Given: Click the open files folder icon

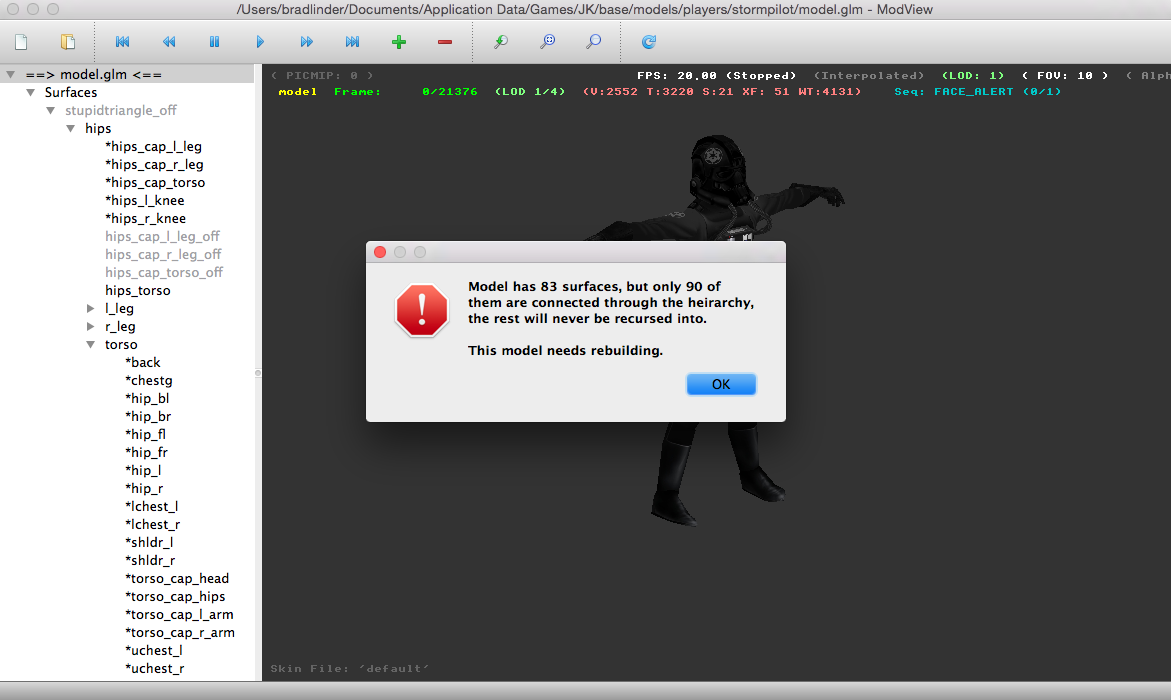Looking at the screenshot, I should (x=67, y=42).
